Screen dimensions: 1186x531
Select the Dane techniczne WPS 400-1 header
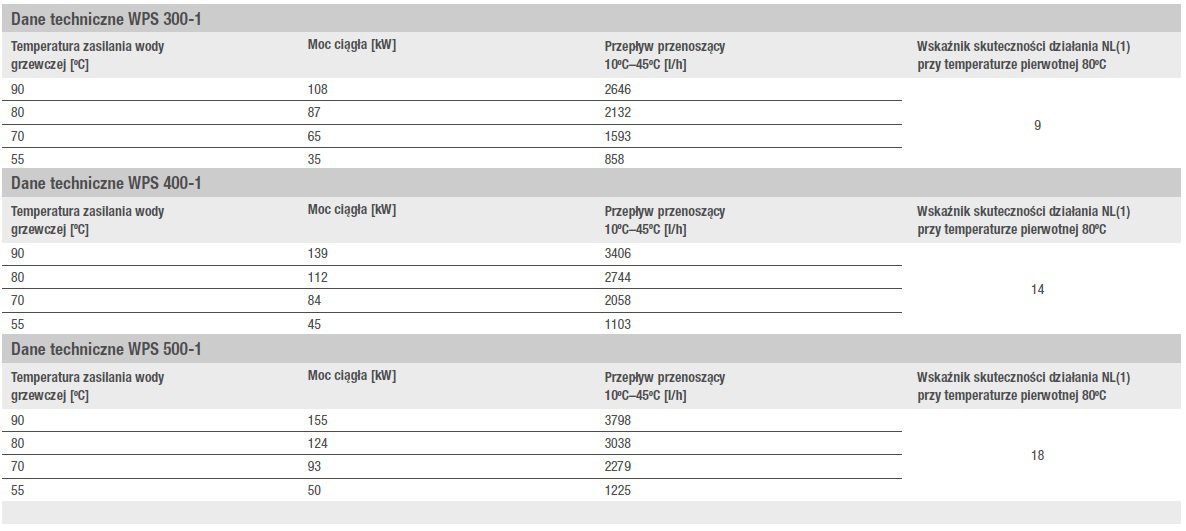pos(106,184)
